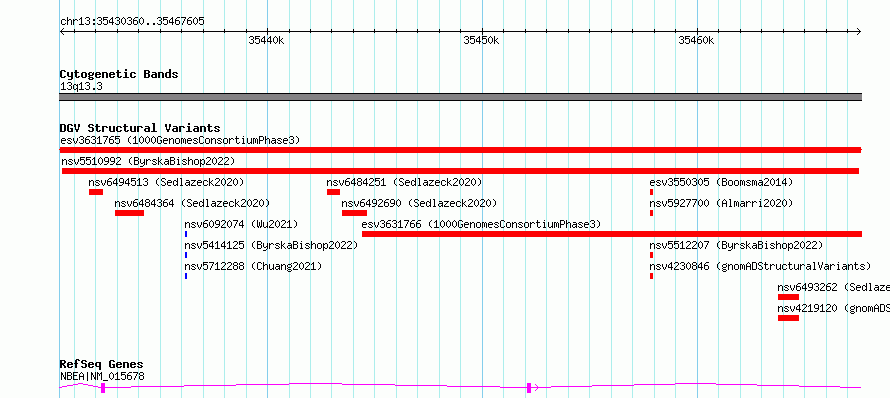890x398 pixels.
Task: Select the 13q13.3 band label
Action: pyautogui.click(x=81, y=86)
